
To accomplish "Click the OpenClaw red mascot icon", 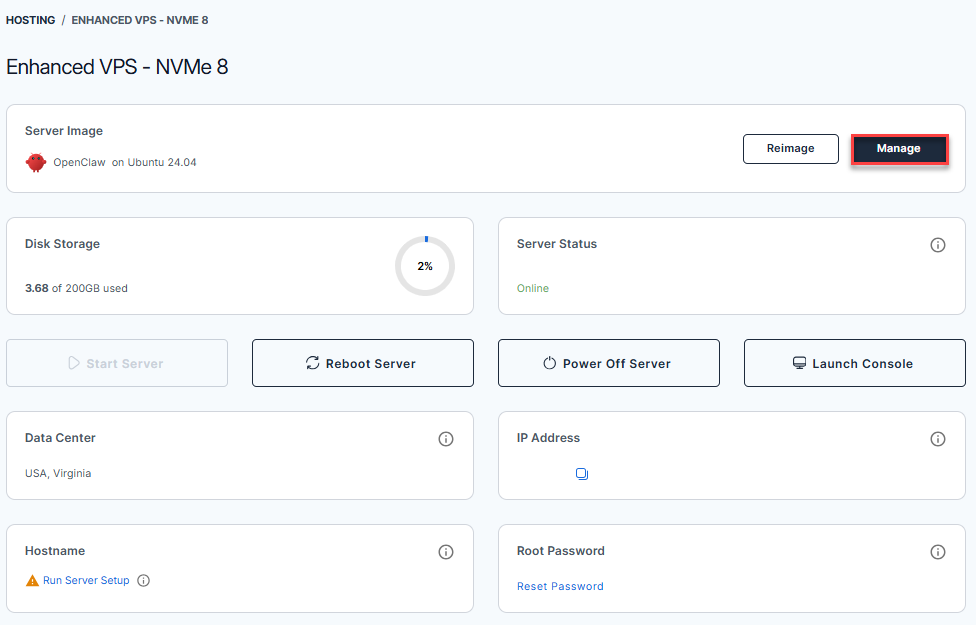I will coord(36,162).
